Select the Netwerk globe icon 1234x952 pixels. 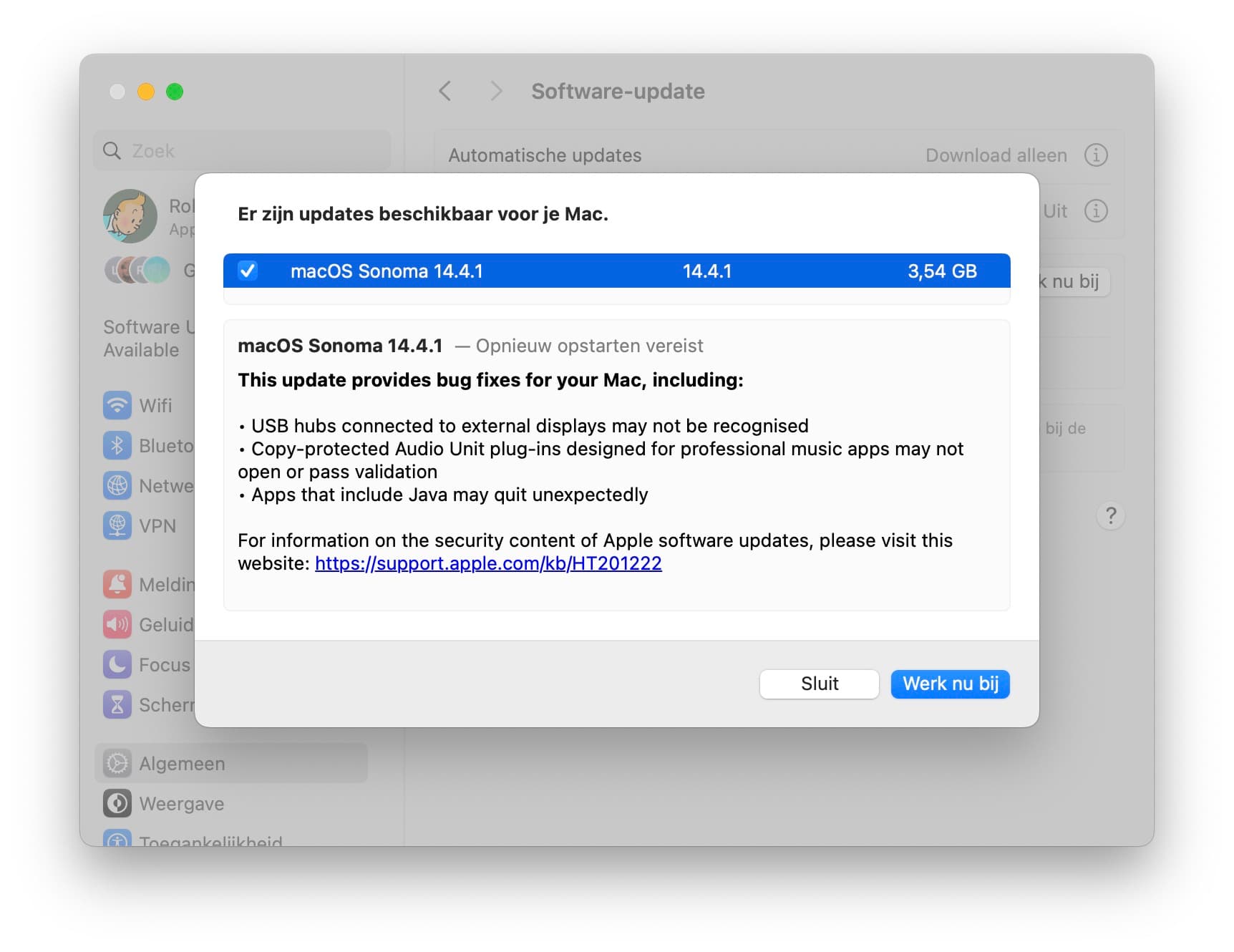[x=117, y=485]
